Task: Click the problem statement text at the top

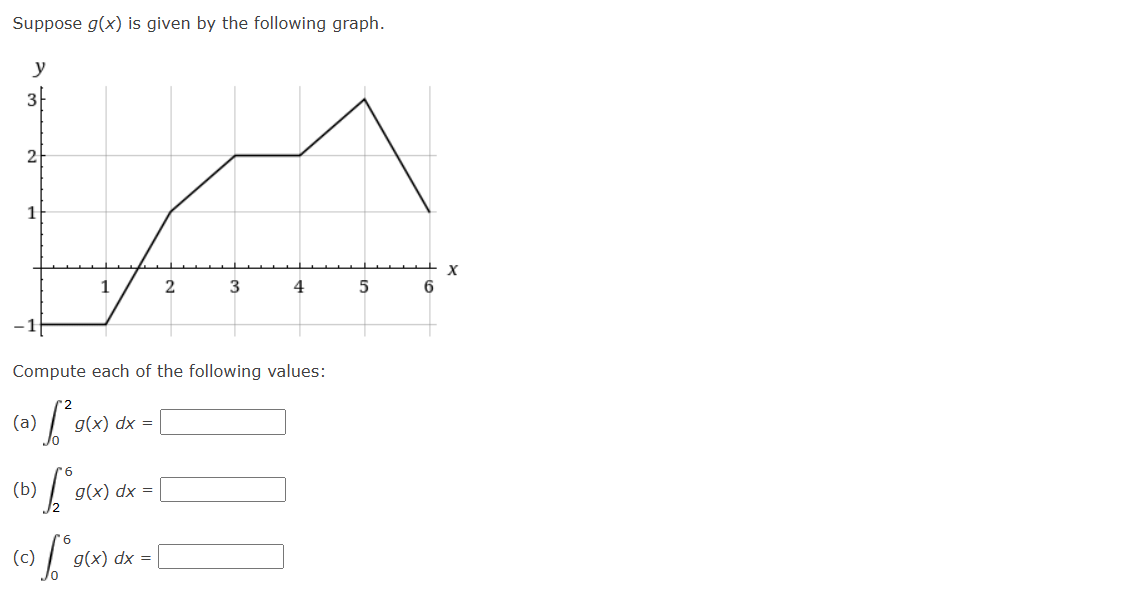Action: [x=197, y=22]
